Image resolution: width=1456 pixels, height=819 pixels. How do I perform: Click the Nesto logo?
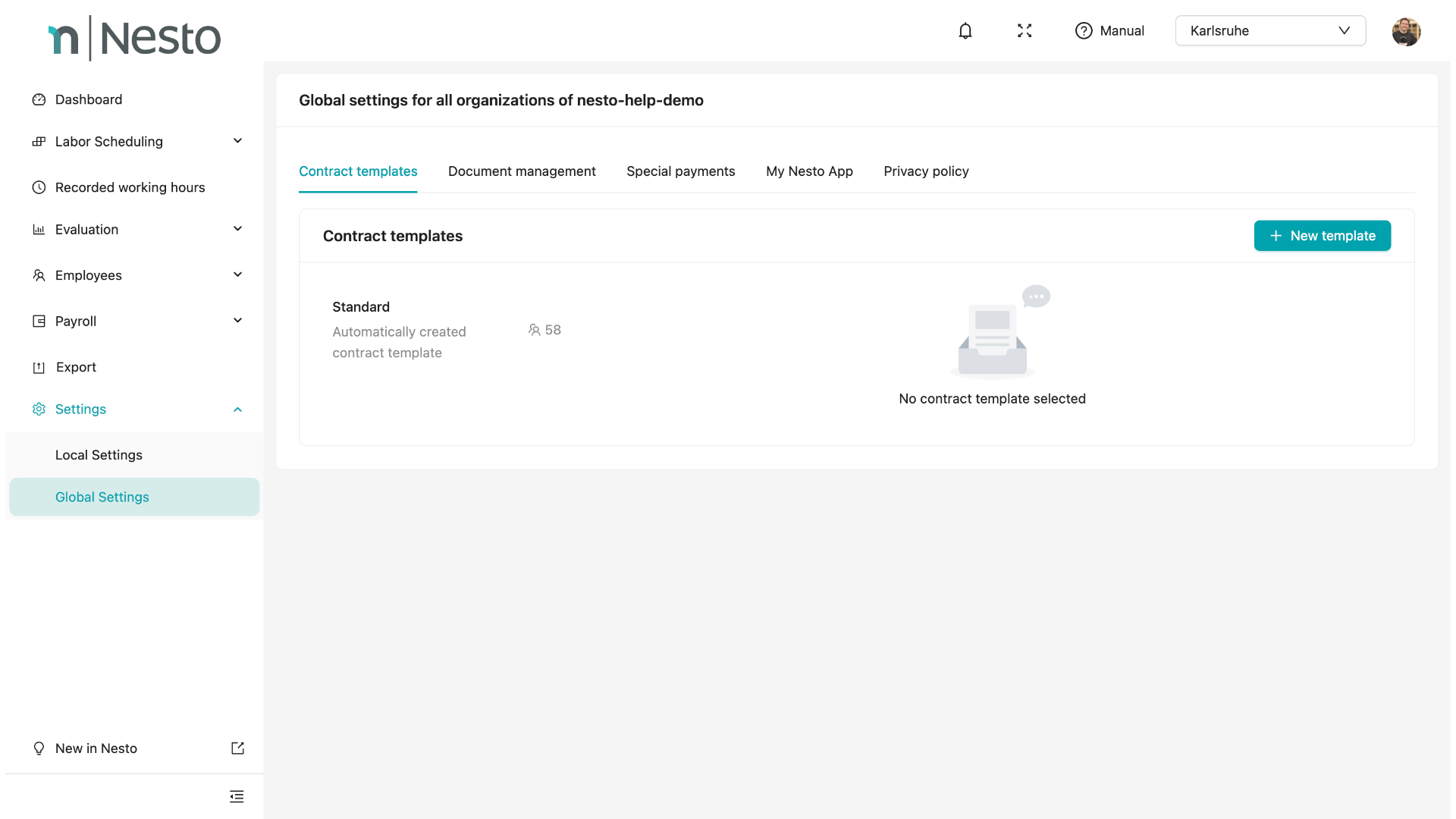[x=135, y=38]
